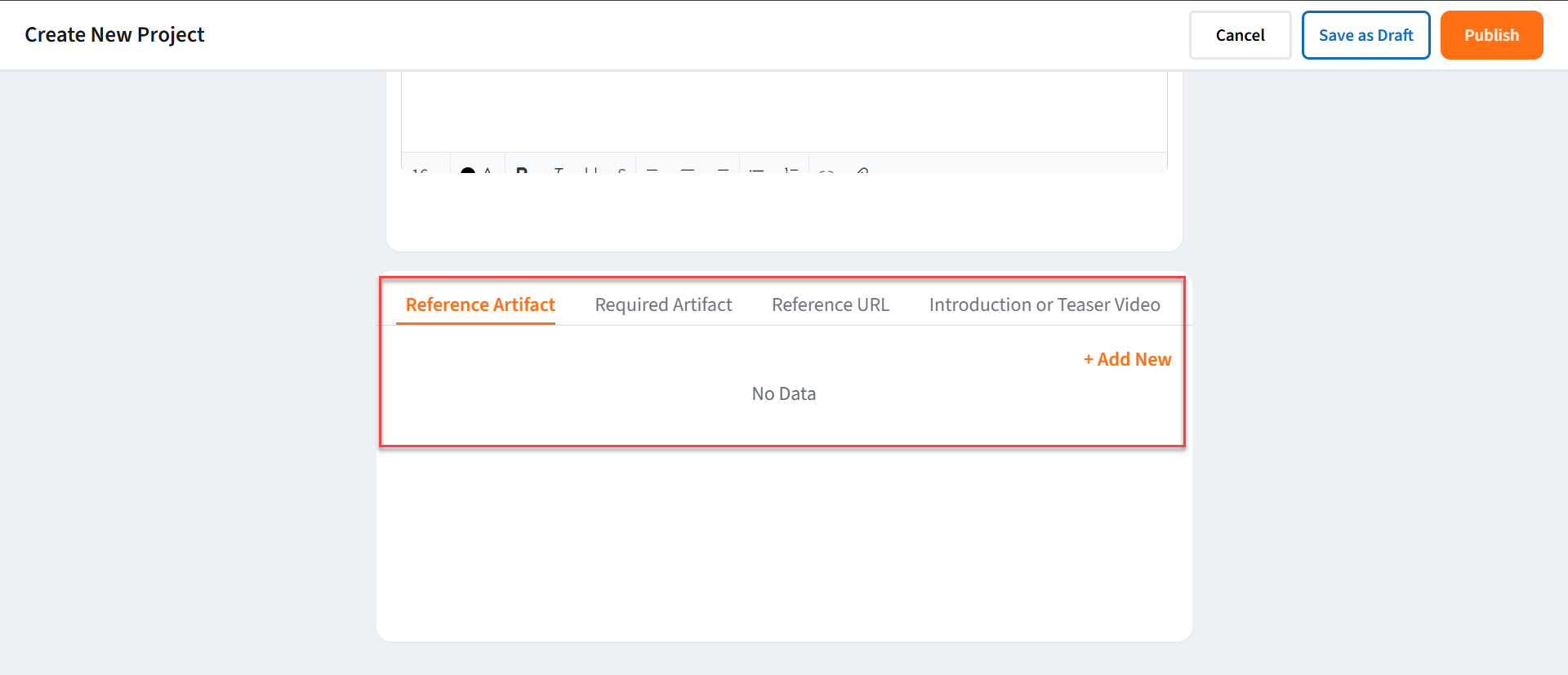The width and height of the screenshot is (1568, 675).
Task: Toggle strikethrough formatting in the editor toolbar
Action: 621,171
